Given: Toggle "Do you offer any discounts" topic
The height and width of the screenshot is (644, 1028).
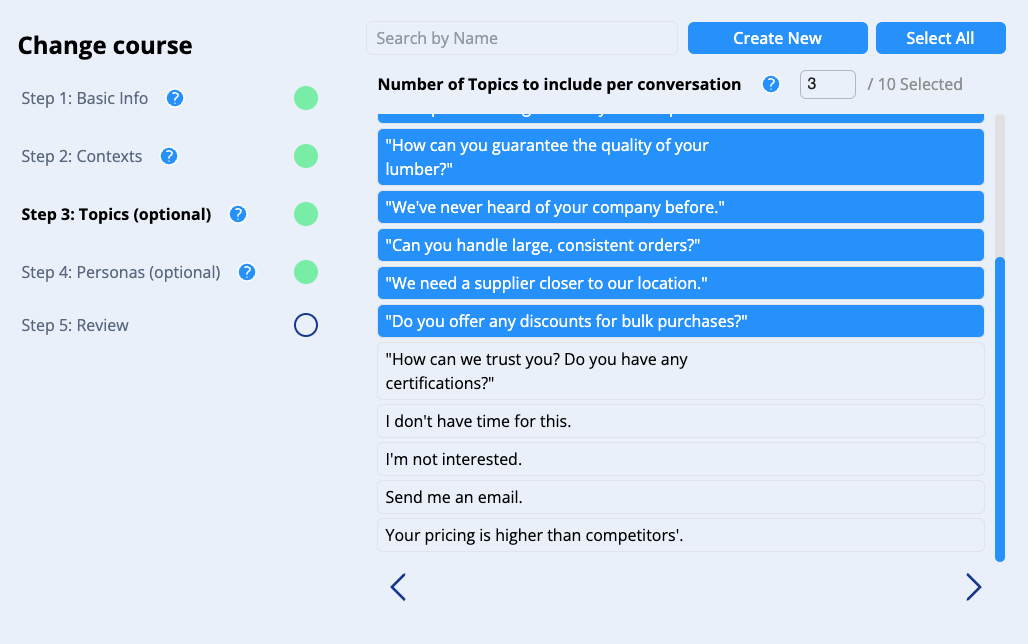Looking at the screenshot, I should (x=680, y=321).
